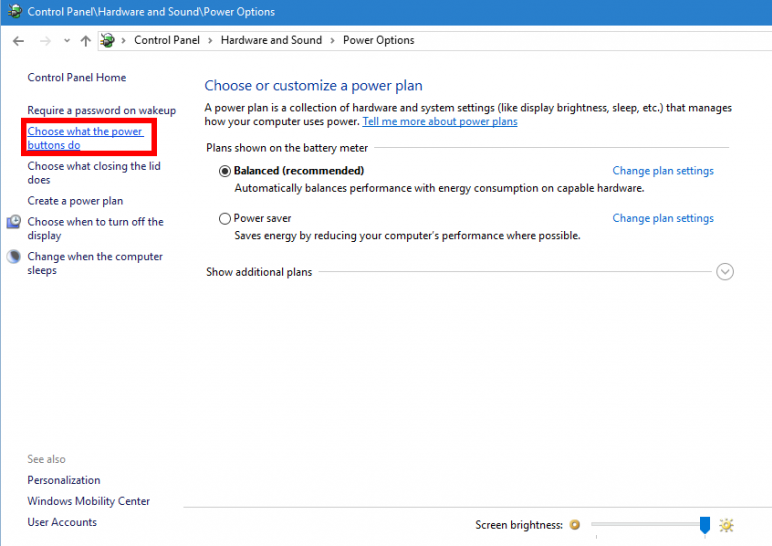Select Power Options breadcrumb
The height and width of the screenshot is (546, 772).
click(379, 40)
